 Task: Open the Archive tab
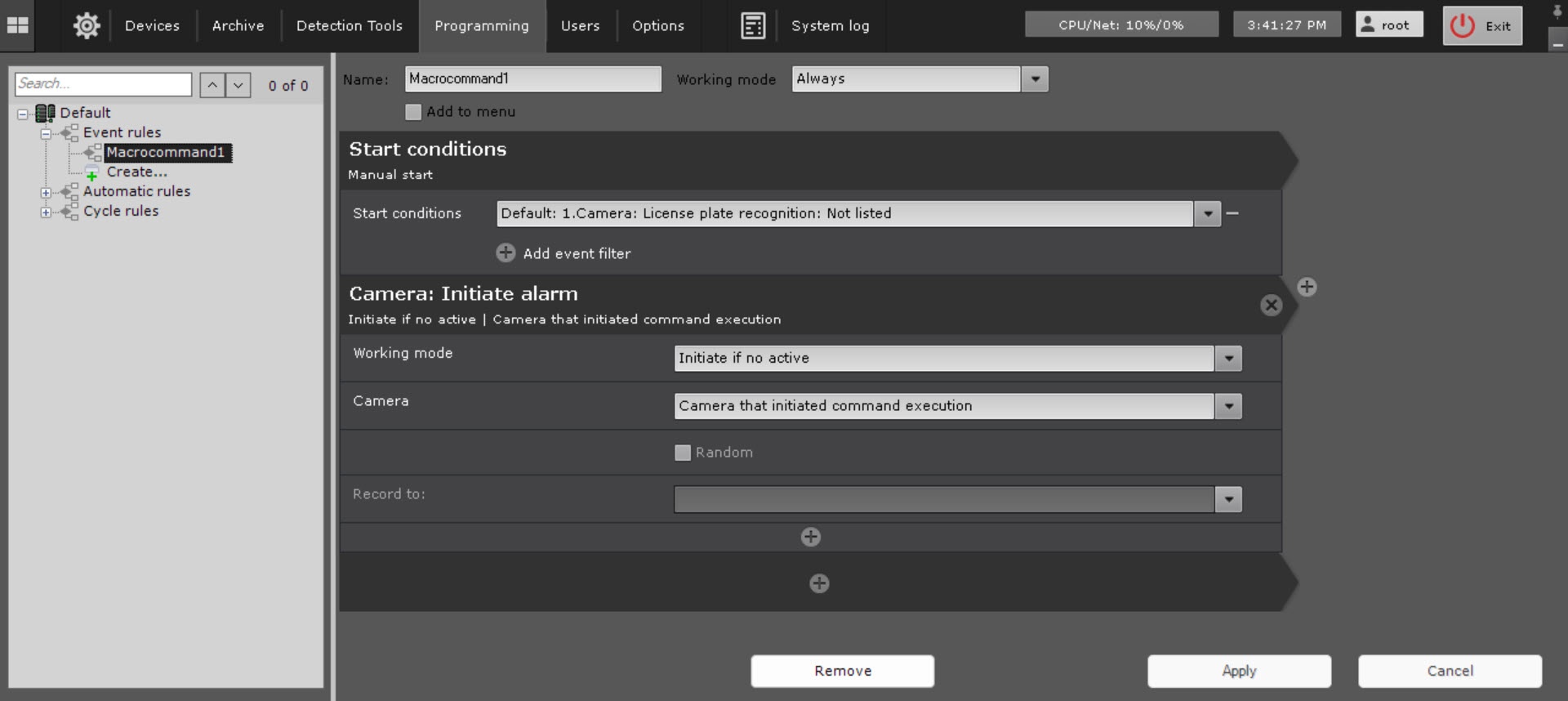[238, 25]
